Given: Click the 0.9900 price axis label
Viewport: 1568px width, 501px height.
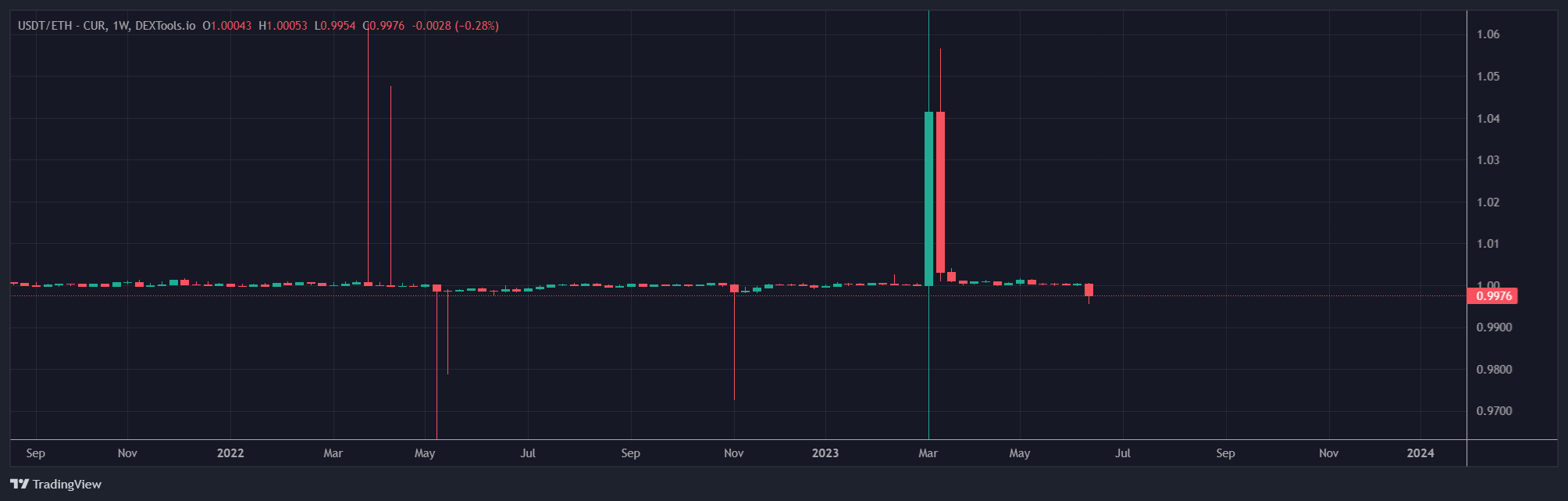Looking at the screenshot, I should 1493,327.
